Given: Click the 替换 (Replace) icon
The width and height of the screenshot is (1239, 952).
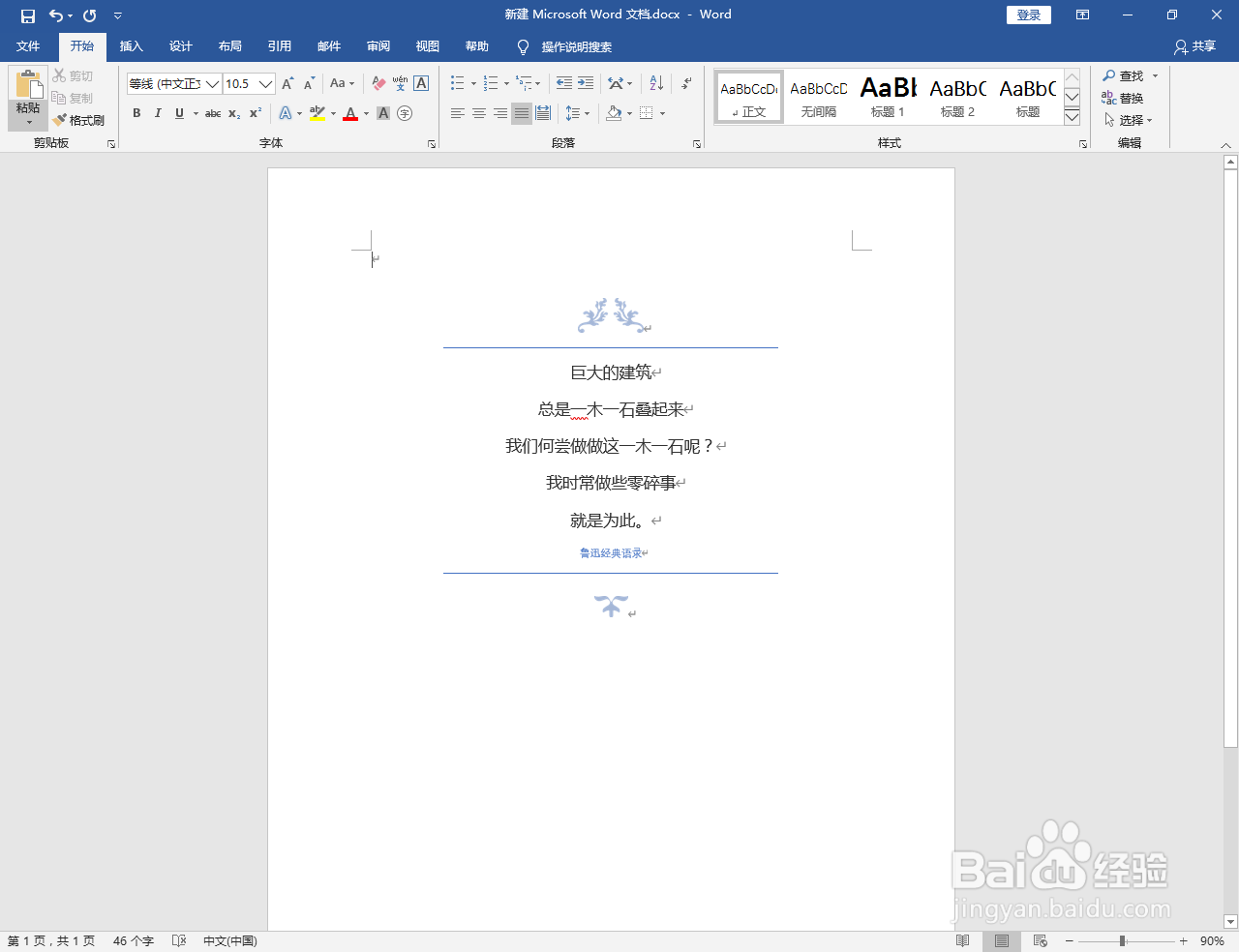Looking at the screenshot, I should click(x=1126, y=98).
